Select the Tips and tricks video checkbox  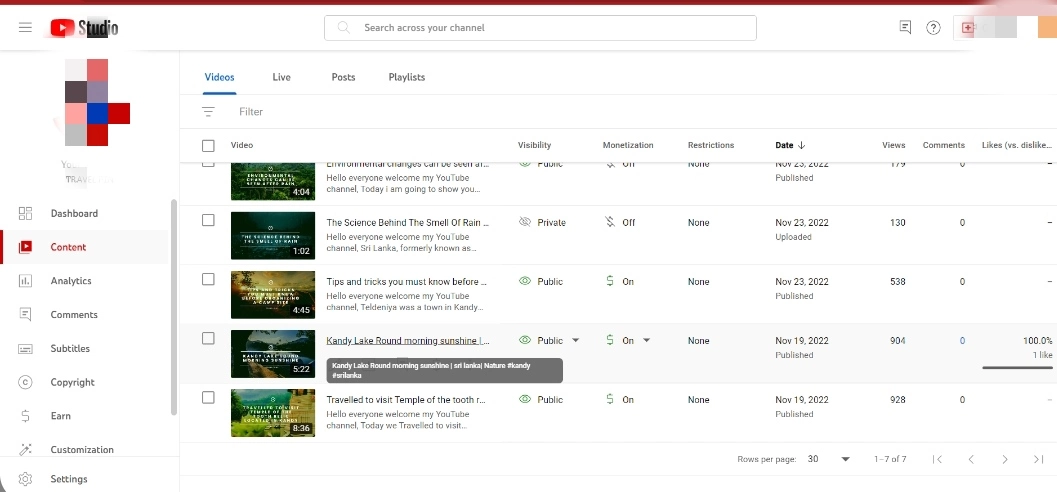pos(208,279)
